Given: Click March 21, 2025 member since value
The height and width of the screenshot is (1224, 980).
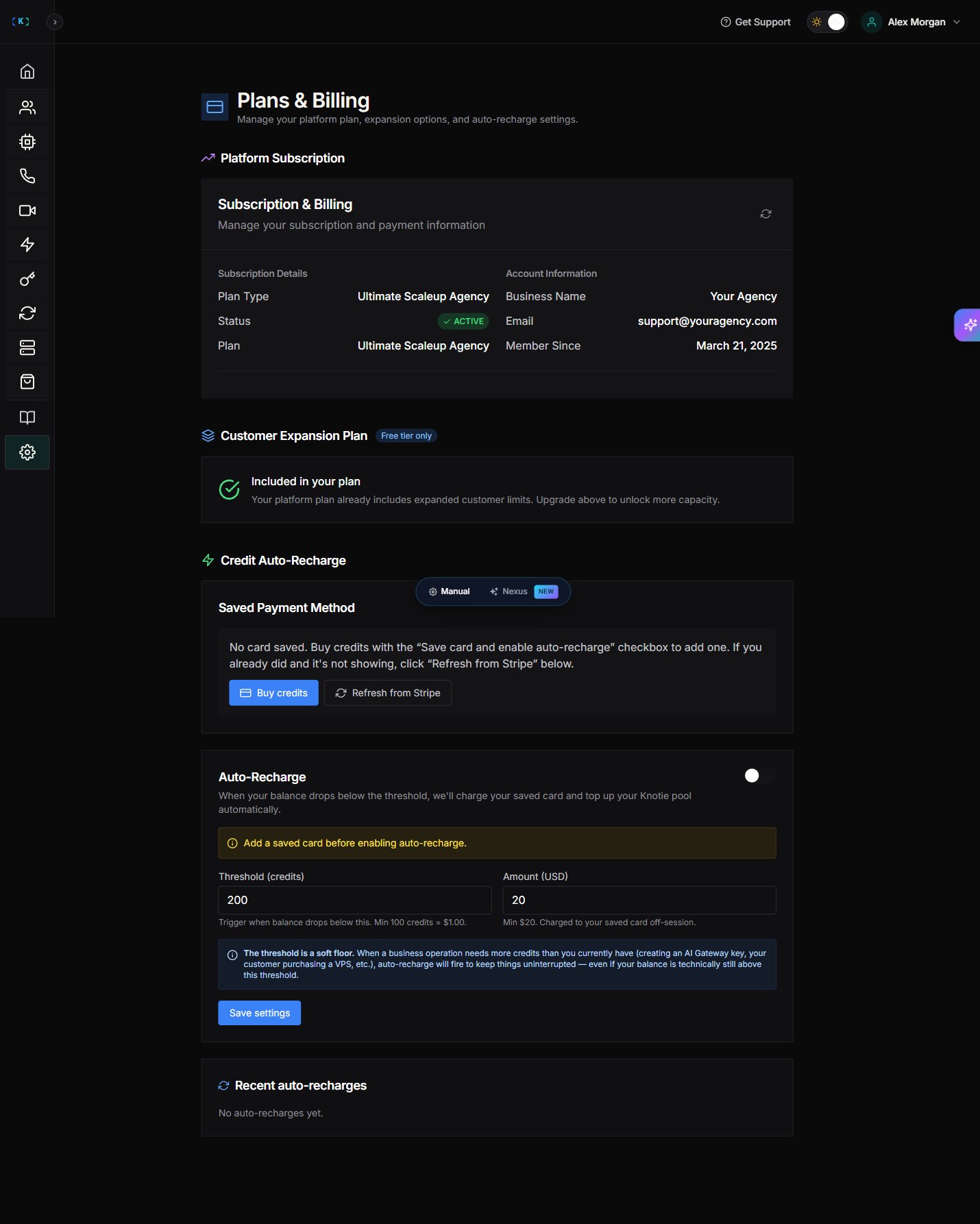Looking at the screenshot, I should [x=737, y=346].
